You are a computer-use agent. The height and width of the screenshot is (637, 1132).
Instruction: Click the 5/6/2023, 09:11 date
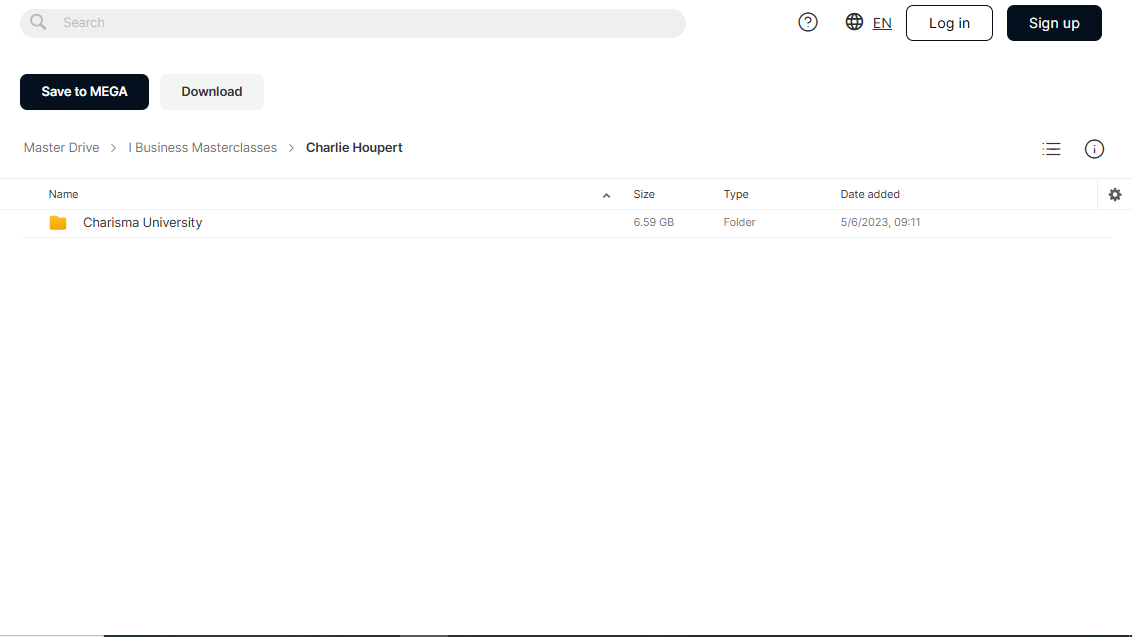(880, 222)
